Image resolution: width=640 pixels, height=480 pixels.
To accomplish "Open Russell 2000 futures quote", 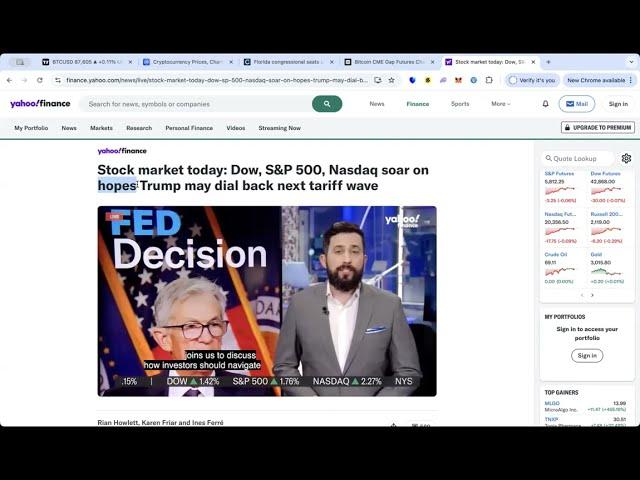I will [607, 214].
